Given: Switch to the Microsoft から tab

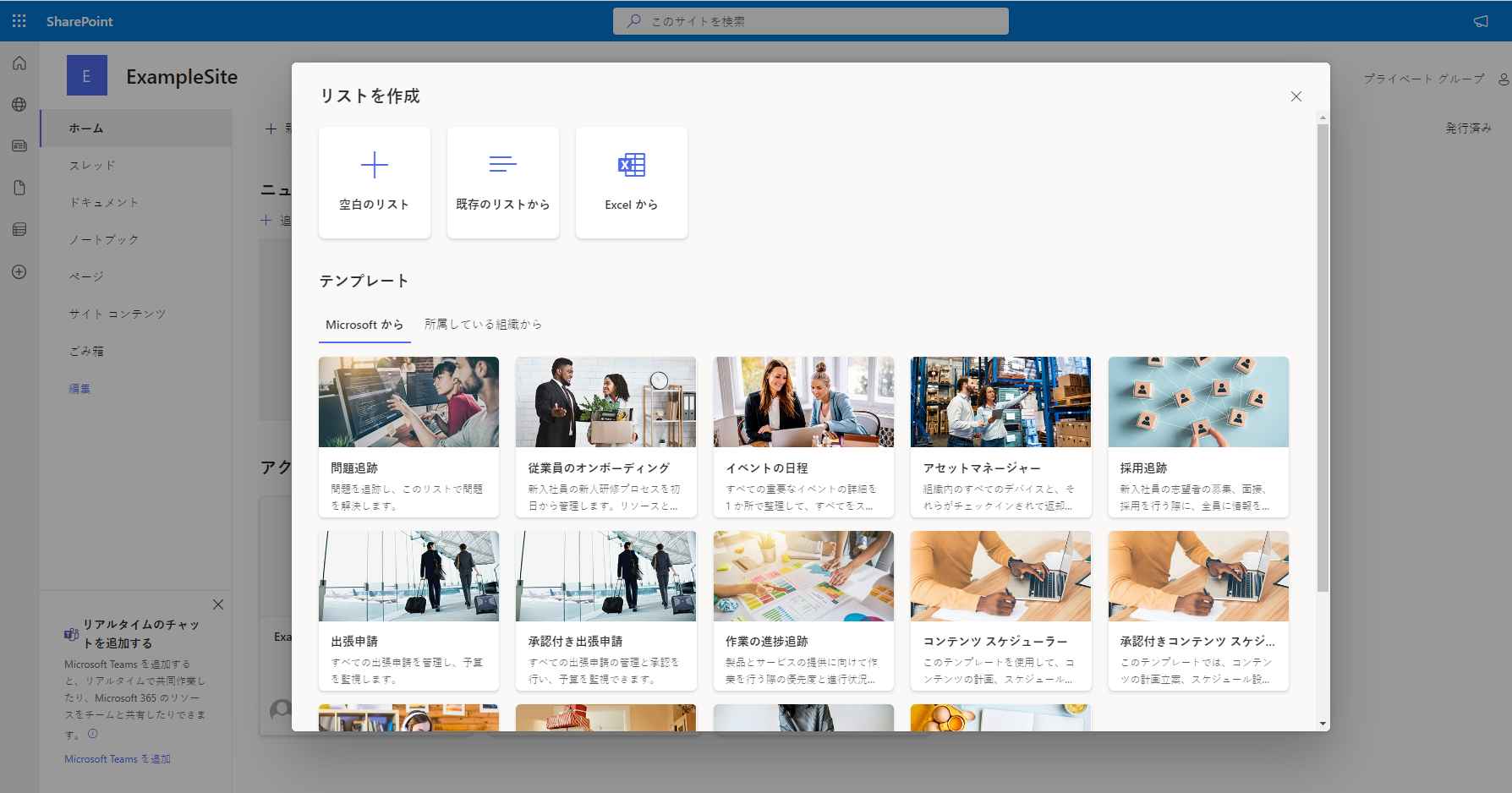Looking at the screenshot, I should tap(364, 325).
